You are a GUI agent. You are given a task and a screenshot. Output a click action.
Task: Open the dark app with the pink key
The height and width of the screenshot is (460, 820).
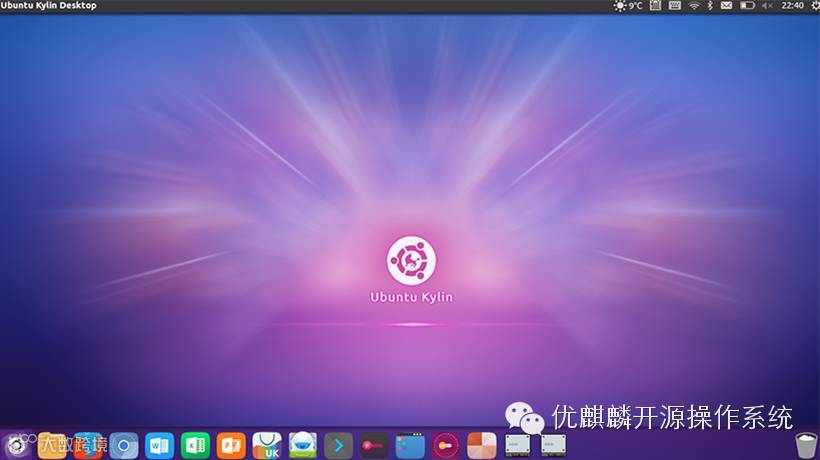point(374,446)
